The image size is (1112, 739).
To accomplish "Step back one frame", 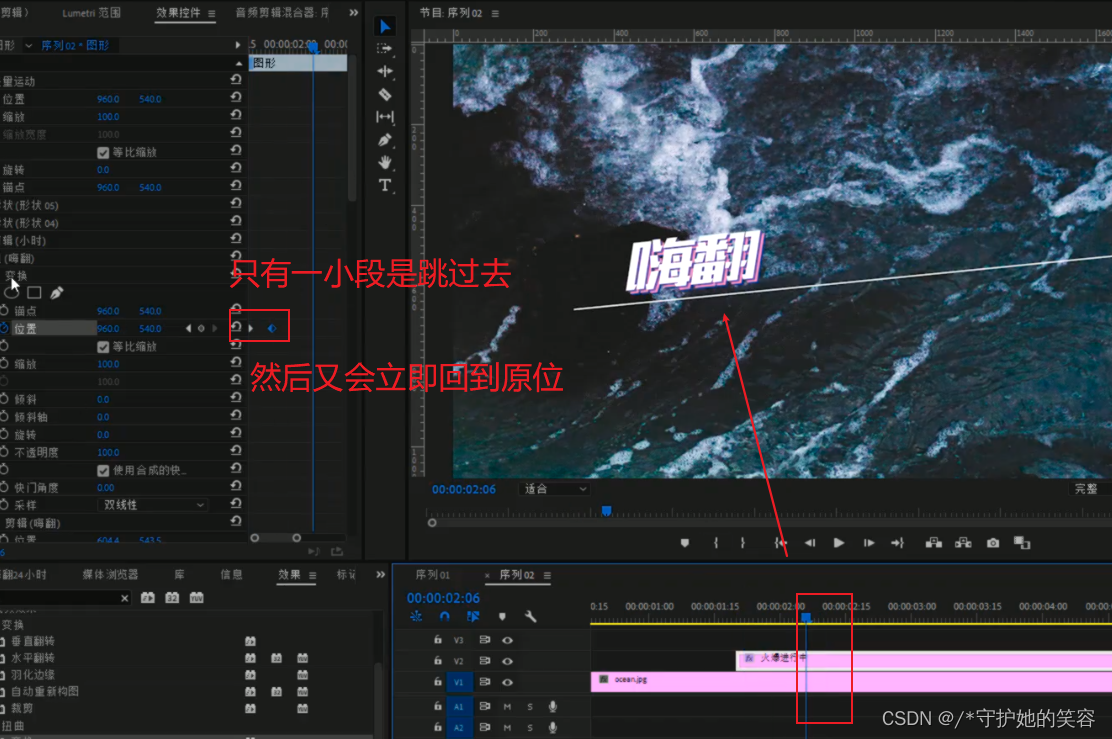I will (x=810, y=543).
